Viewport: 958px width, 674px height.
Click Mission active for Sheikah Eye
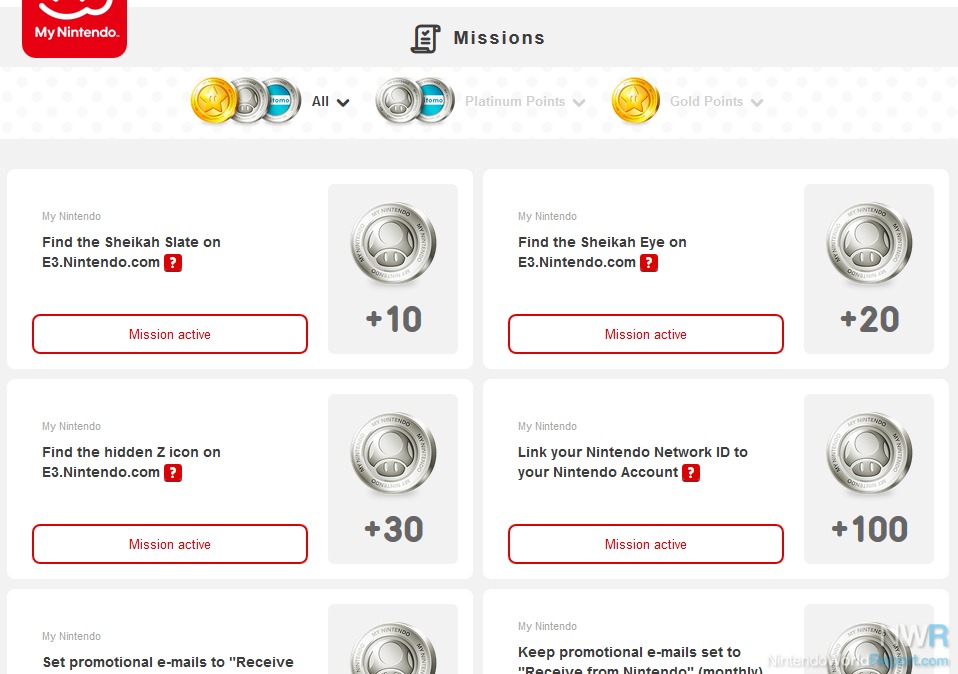pos(646,334)
